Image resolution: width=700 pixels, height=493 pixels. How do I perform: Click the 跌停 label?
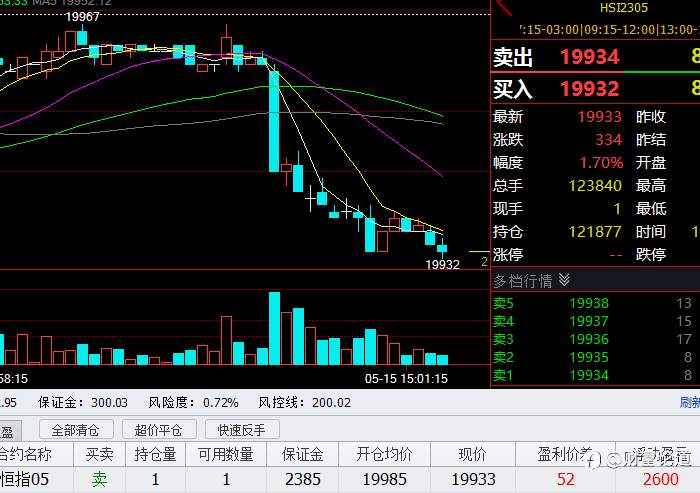click(651, 255)
